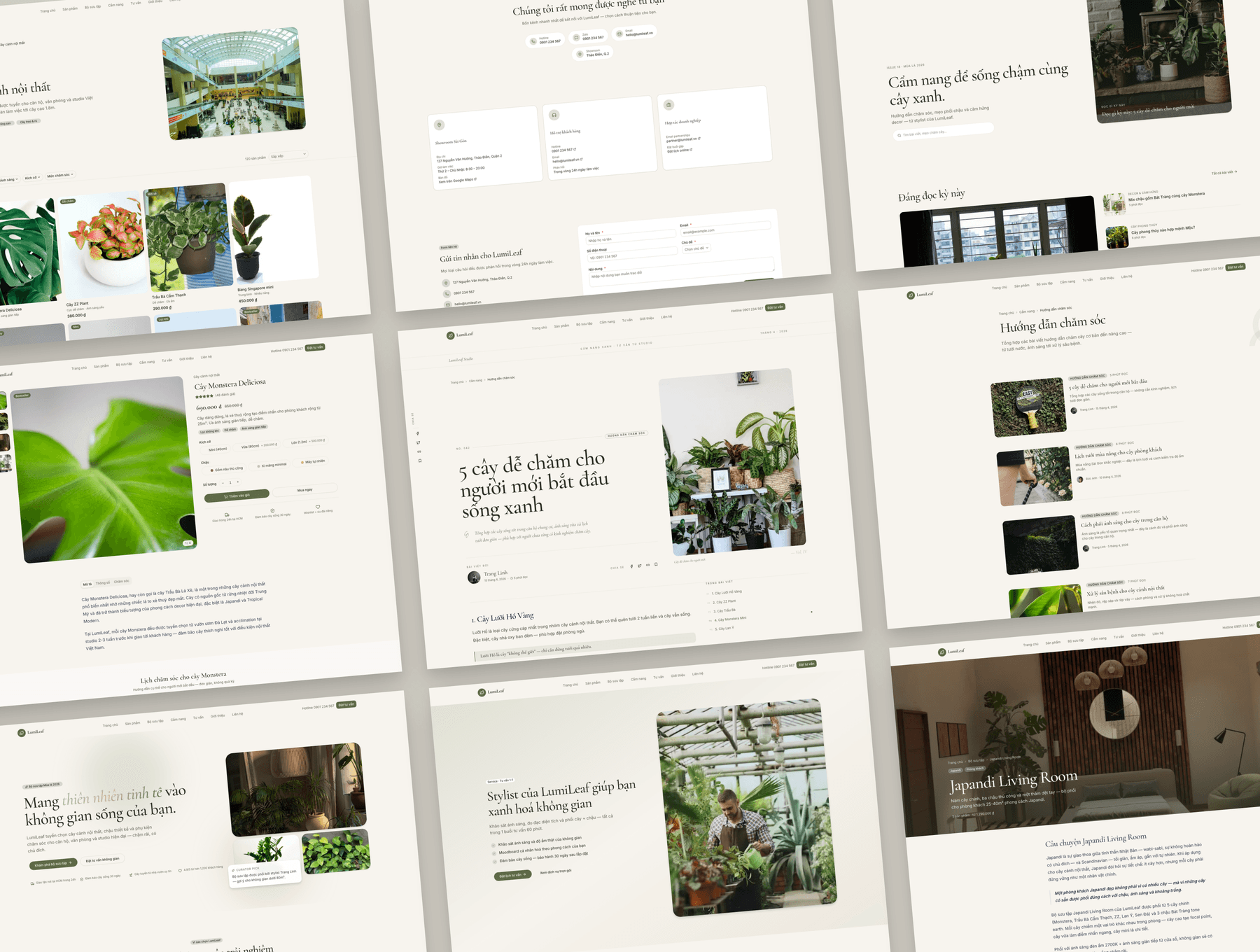Screen dimensions: 1260x952
Task: Jump to 2. Cây ZZ Plant in the table of contents
Action: tap(723, 601)
